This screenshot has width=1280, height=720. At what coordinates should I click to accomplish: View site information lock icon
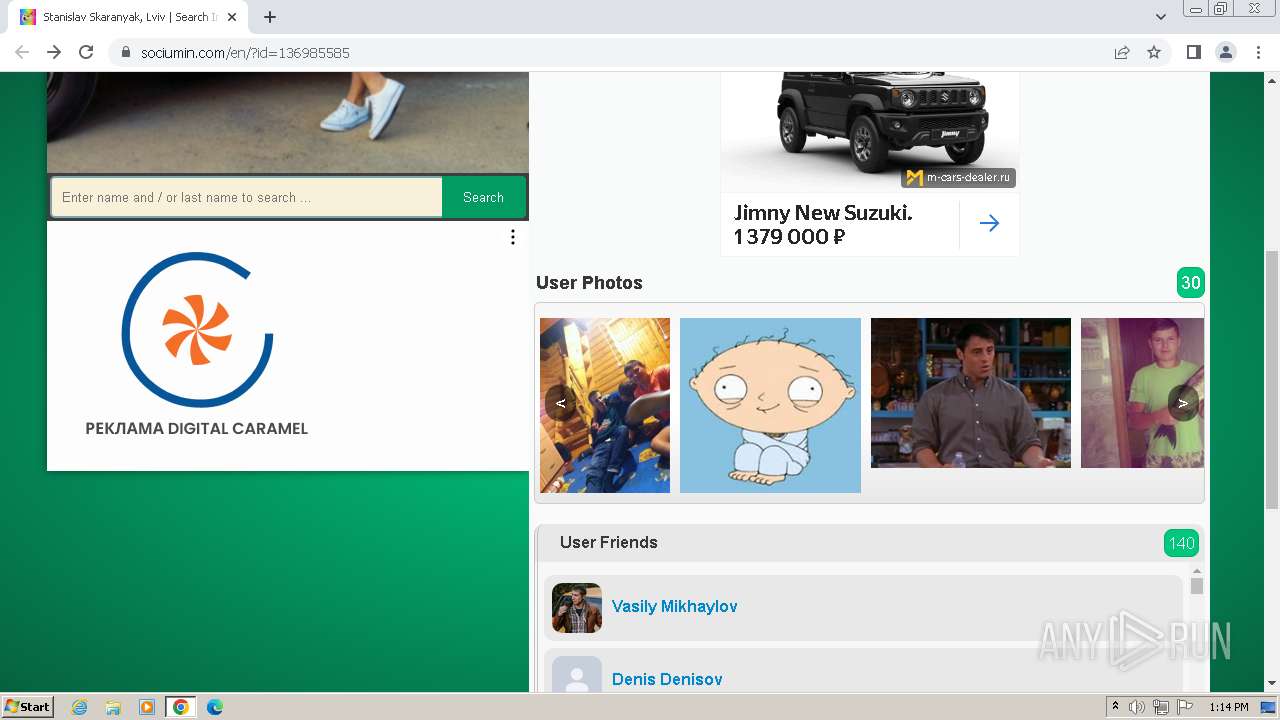(x=126, y=52)
